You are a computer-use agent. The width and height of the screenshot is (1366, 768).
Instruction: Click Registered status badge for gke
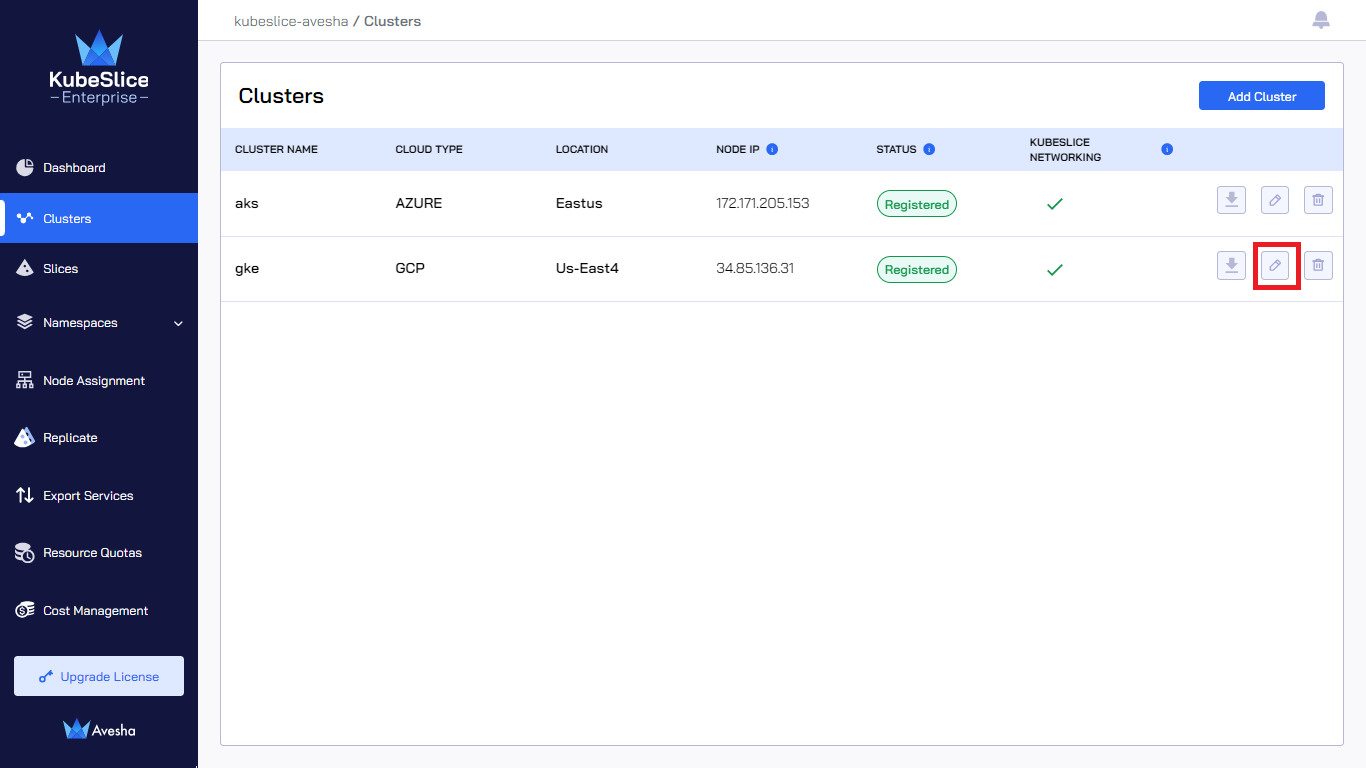pyautogui.click(x=917, y=269)
